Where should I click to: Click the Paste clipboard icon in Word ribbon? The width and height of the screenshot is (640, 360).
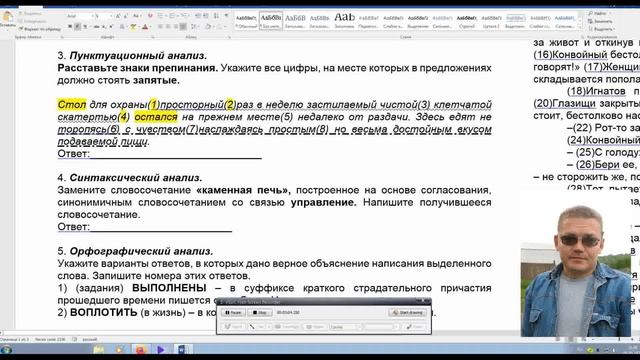pos(7,17)
